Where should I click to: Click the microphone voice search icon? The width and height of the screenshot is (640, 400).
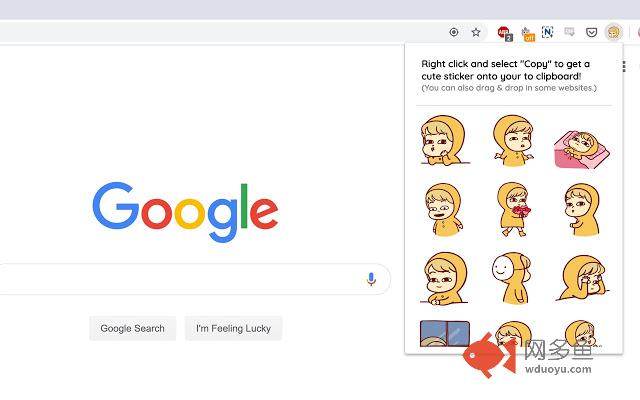coord(371,279)
